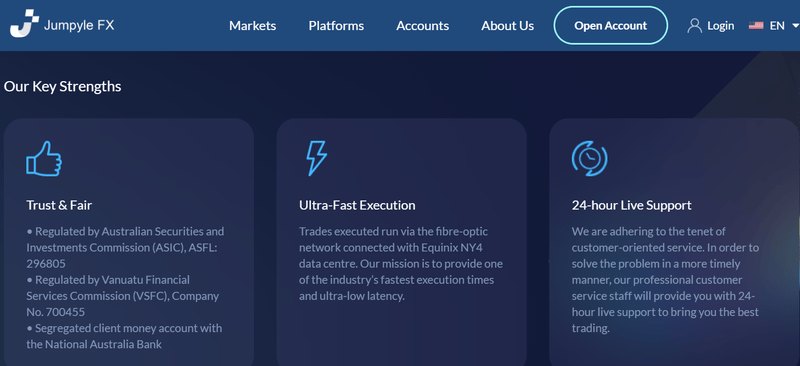Click the 24-hour clock support icon
Viewport: 800px width, 366px height.
point(589,159)
